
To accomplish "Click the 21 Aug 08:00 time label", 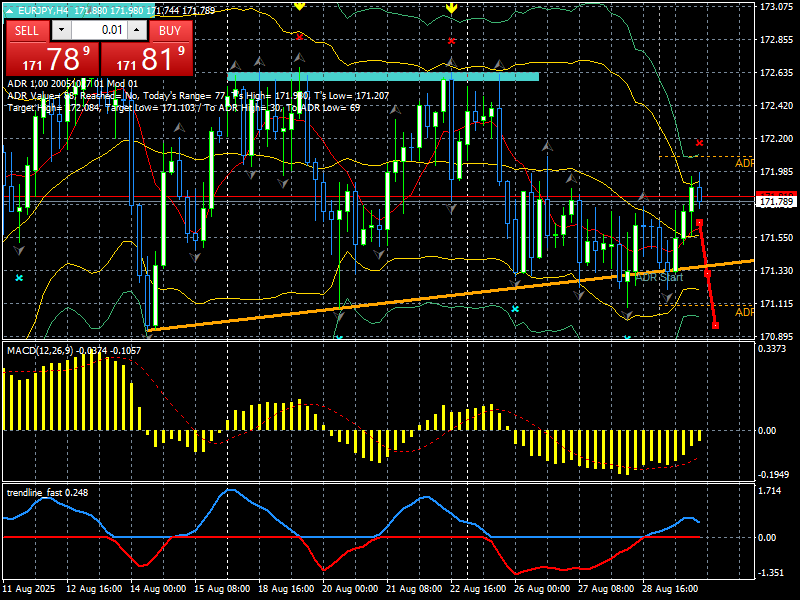I will tap(414, 589).
